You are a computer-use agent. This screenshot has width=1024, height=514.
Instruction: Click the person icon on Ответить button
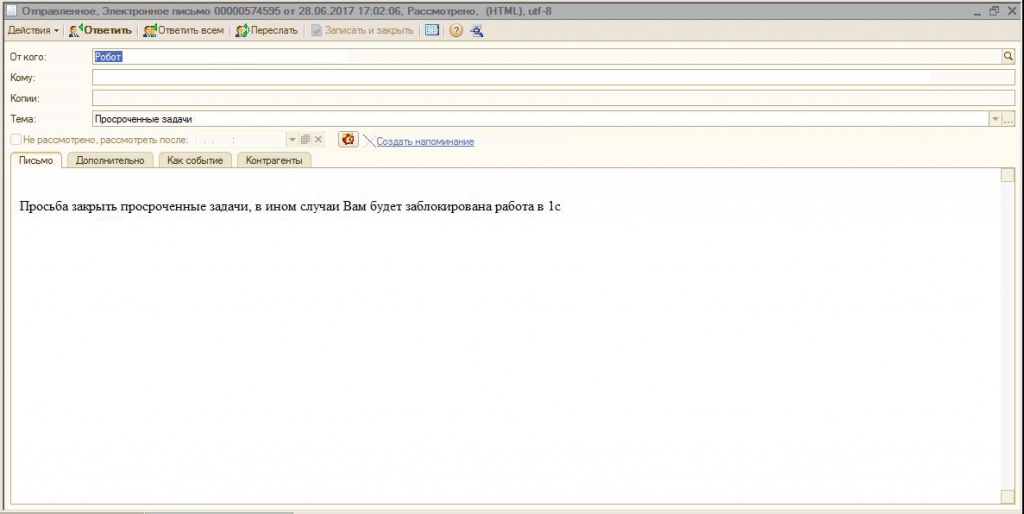coord(76,31)
